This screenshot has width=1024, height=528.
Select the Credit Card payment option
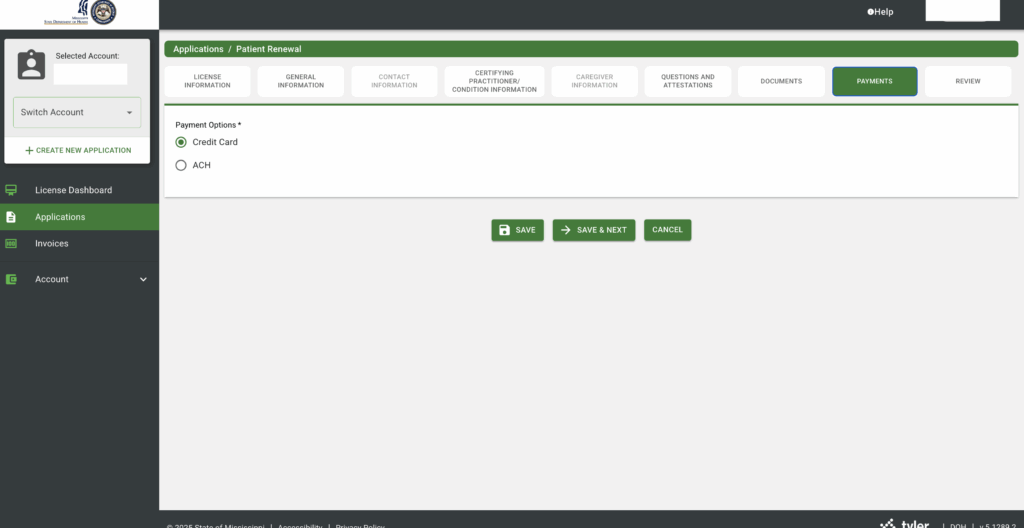[181, 142]
